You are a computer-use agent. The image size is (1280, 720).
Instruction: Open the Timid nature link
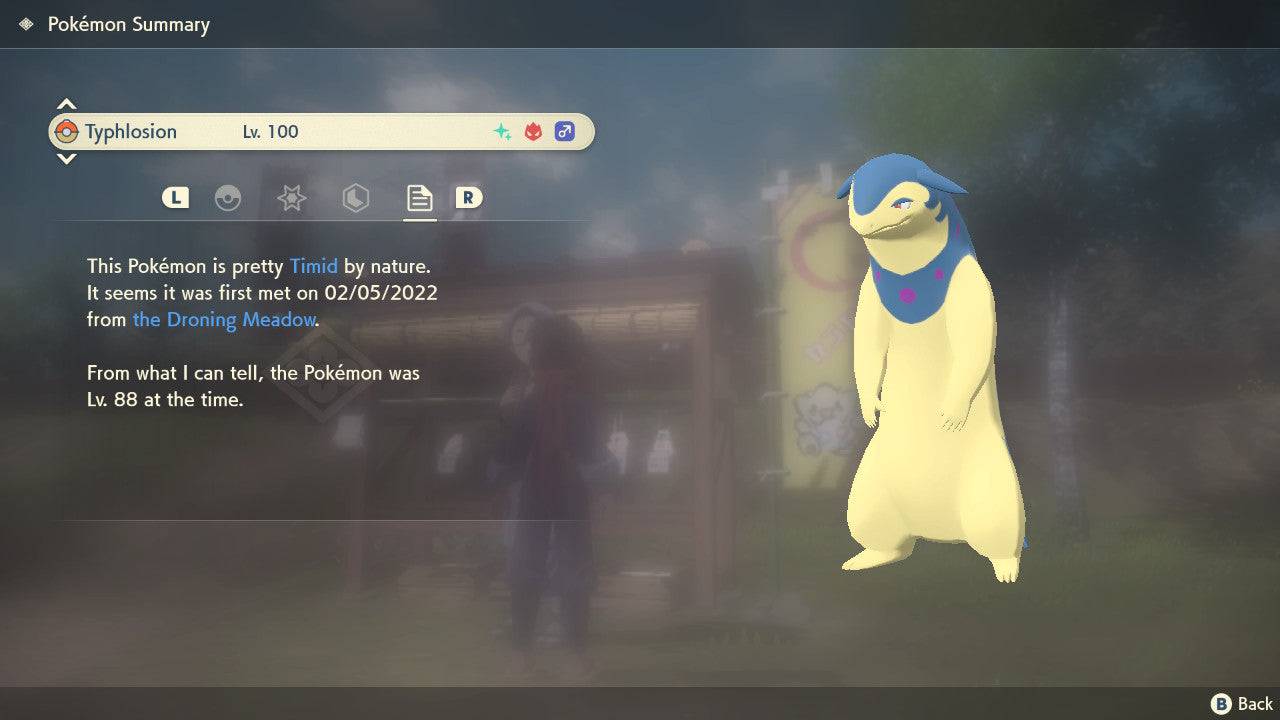click(x=314, y=266)
